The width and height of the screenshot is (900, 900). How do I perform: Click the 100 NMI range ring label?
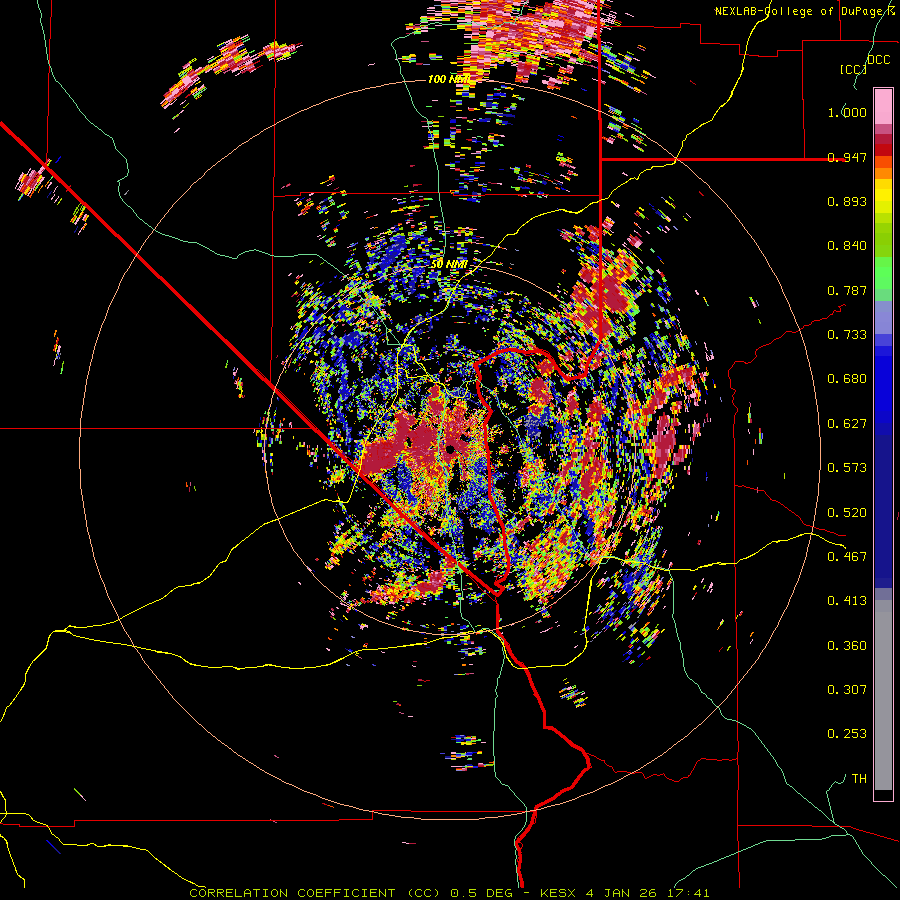pyautogui.click(x=449, y=79)
